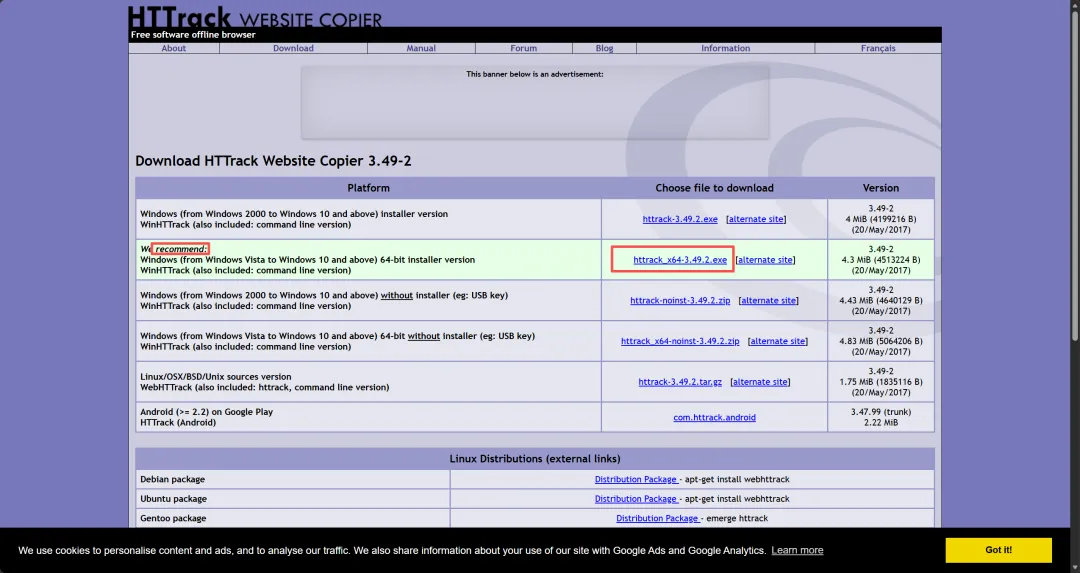This screenshot has width=1080, height=573.
Task: Click 'Linux Distributions (external links)' header
Action: point(535,459)
